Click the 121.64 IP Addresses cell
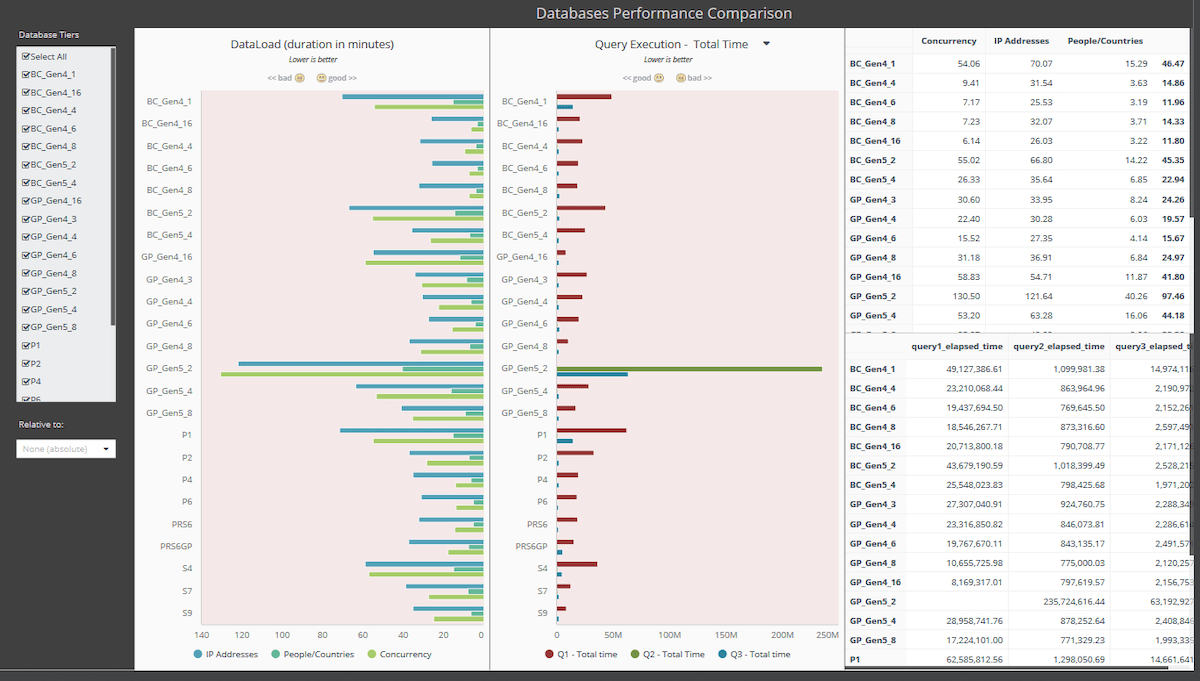 pos(1038,296)
